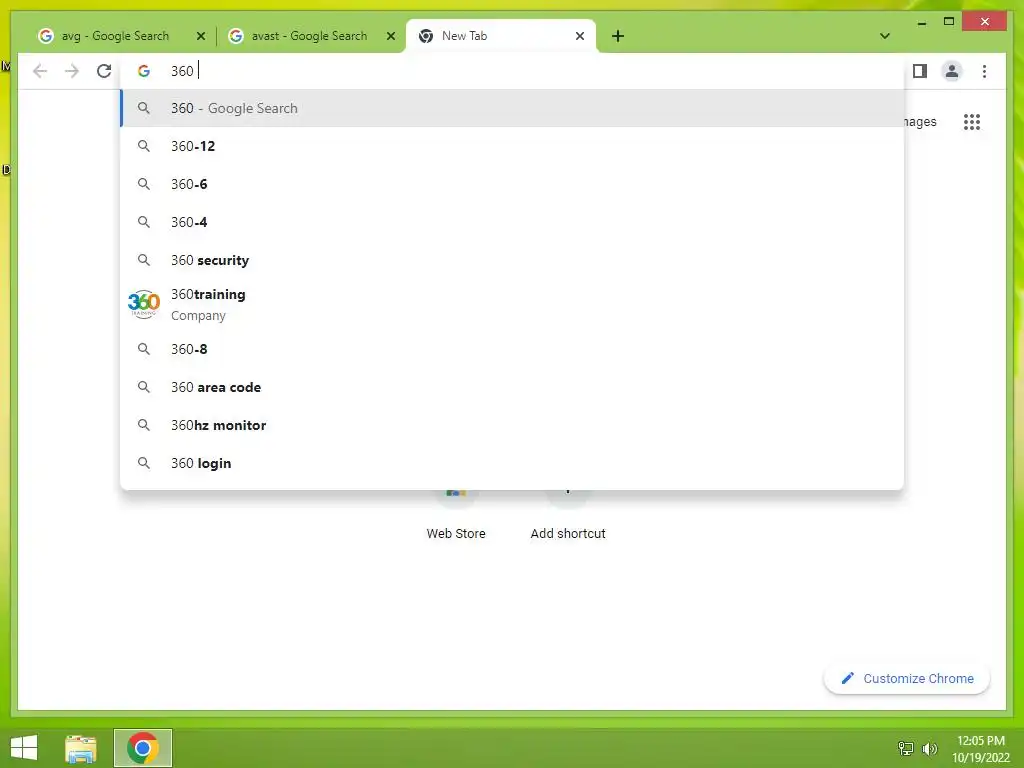This screenshot has width=1024, height=768.
Task: Open a new tab with plus button
Action: pos(618,36)
